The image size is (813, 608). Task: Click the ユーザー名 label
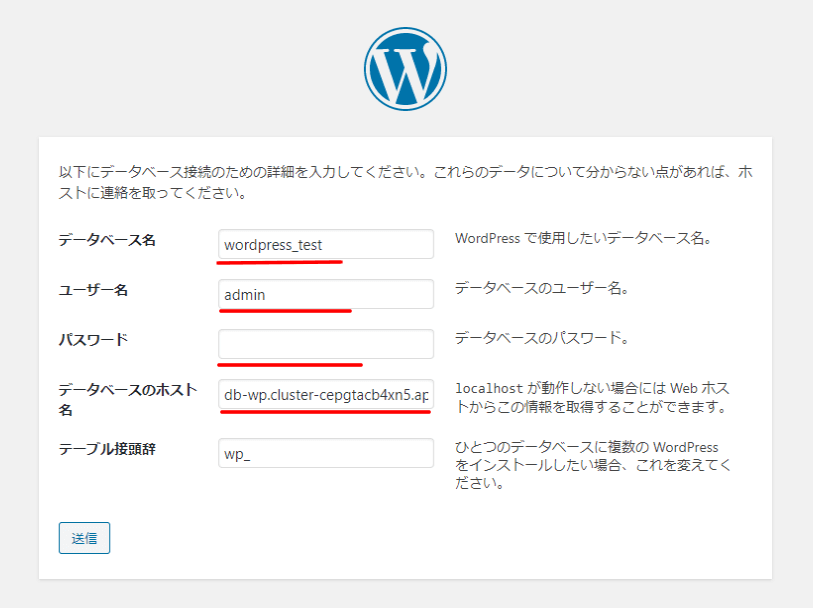(93, 290)
